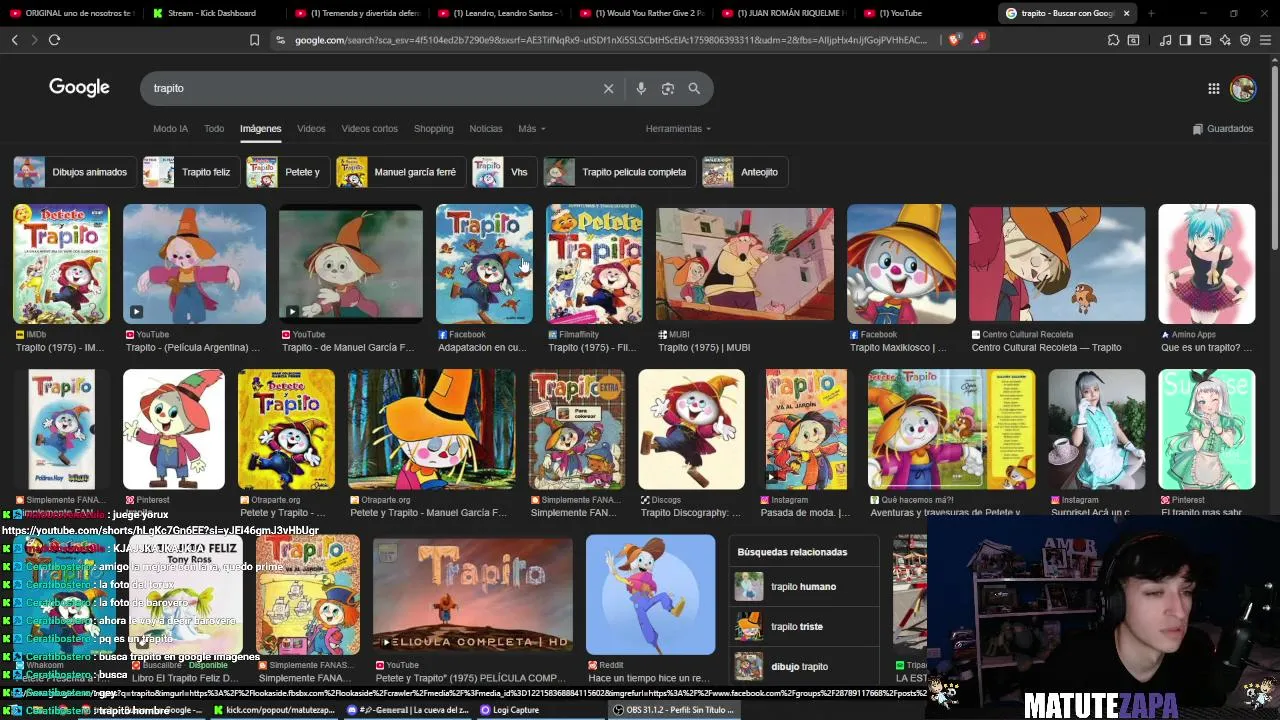Open Guardados saved items

(1222, 129)
